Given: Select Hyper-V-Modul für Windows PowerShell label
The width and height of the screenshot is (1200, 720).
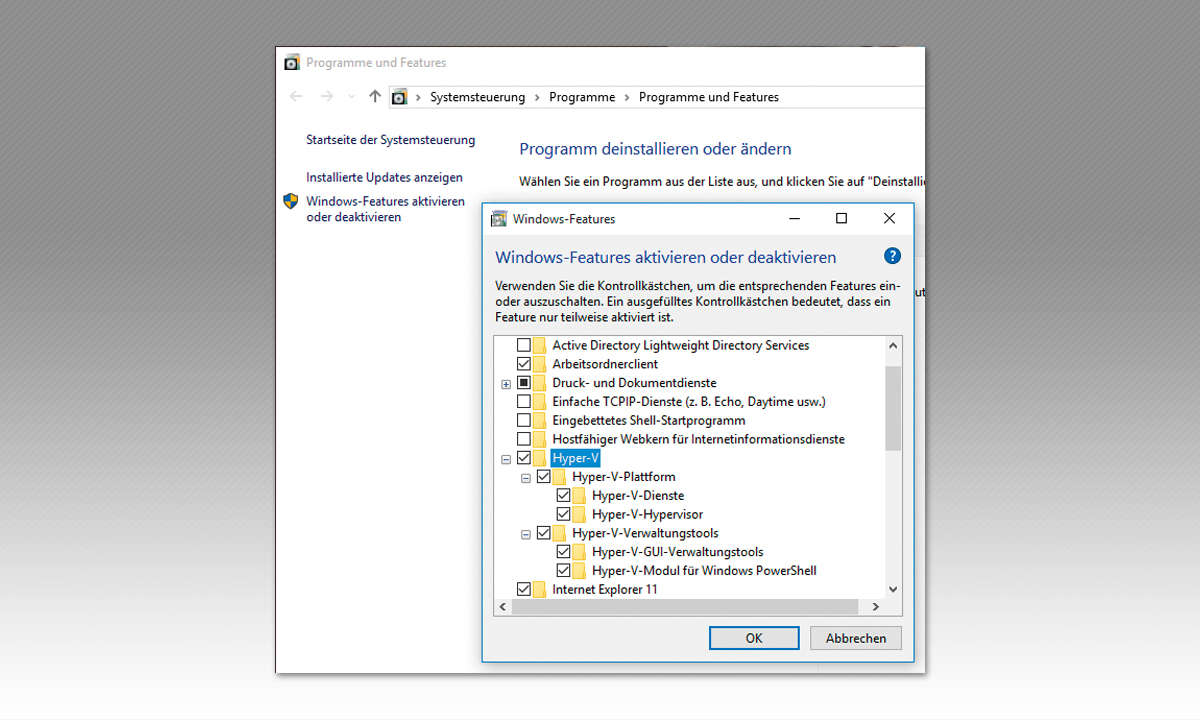Looking at the screenshot, I should coord(705,571).
